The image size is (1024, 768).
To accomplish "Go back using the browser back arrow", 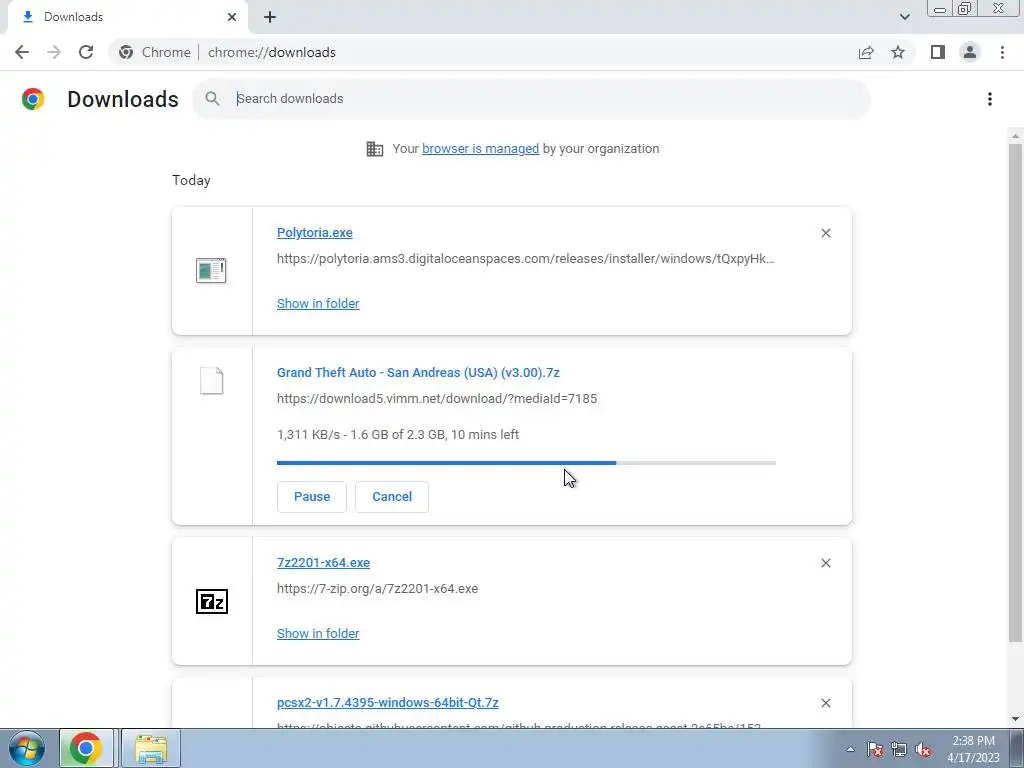I will [22, 52].
